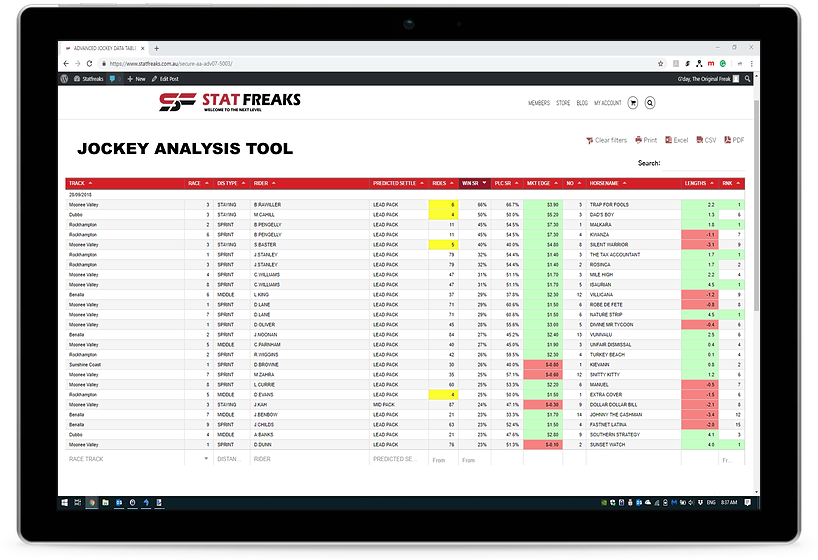Open the WordPress logo admin menu
Screen dimensions: 818x560
point(64,79)
